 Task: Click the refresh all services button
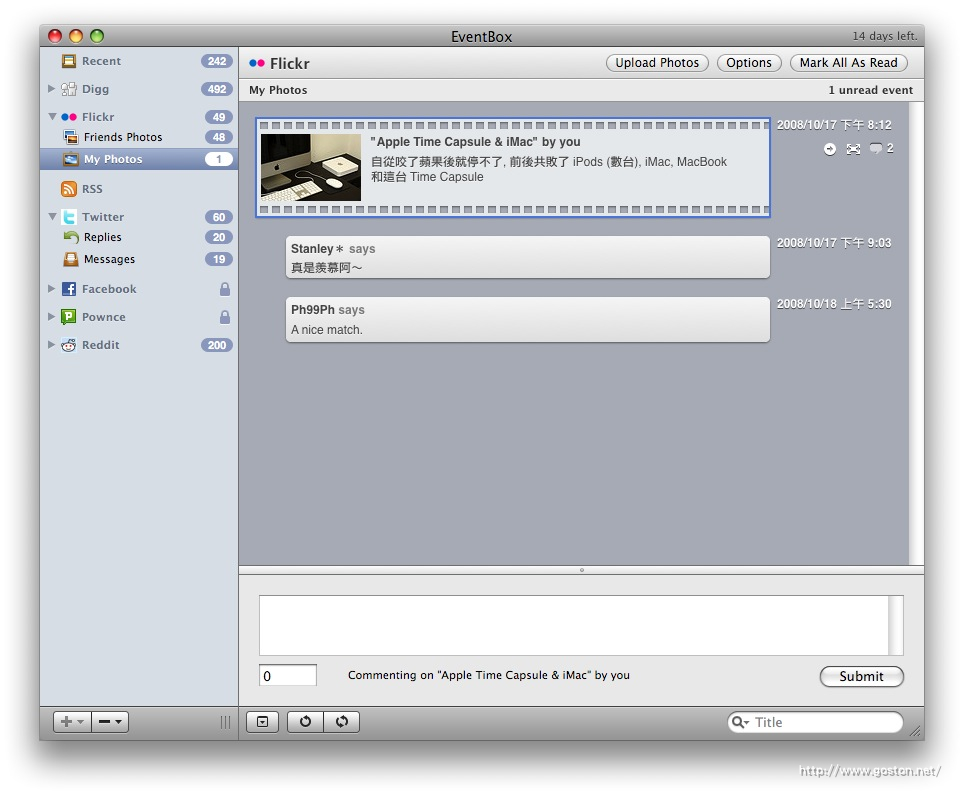point(342,721)
